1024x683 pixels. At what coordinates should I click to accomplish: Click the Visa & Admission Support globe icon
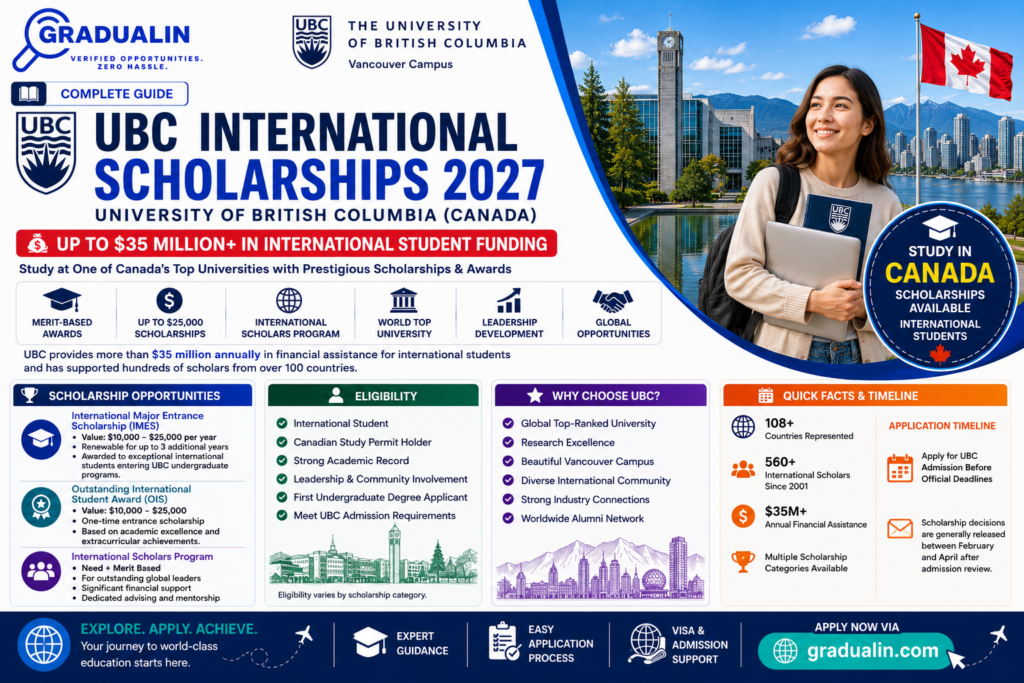pos(647,643)
